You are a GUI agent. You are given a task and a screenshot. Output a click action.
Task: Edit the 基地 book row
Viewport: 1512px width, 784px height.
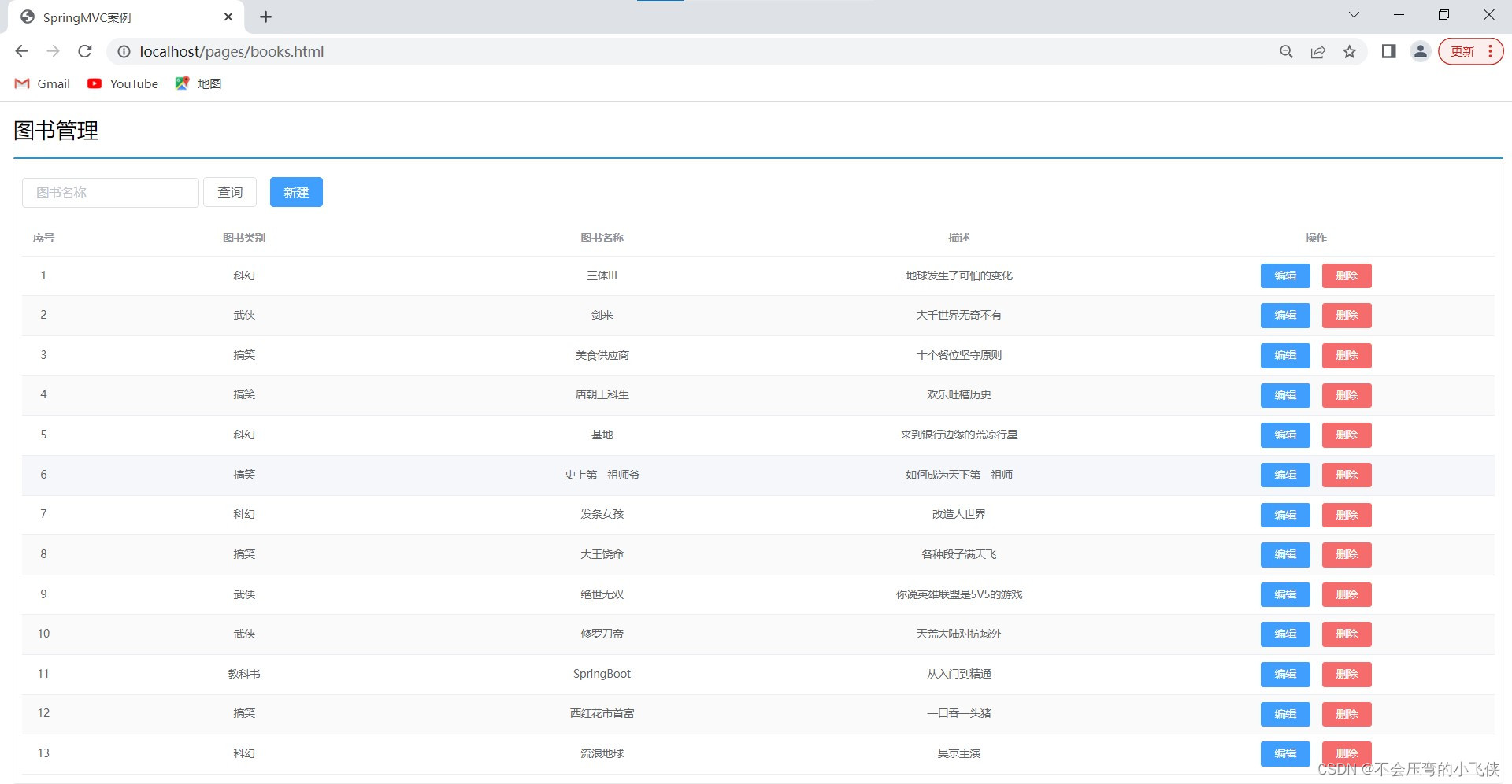click(1285, 435)
